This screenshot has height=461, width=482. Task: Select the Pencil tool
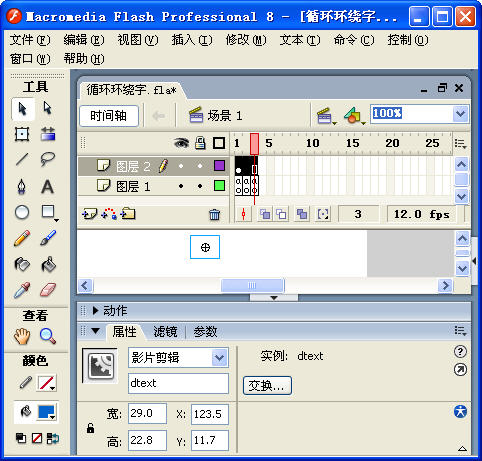click(22, 238)
